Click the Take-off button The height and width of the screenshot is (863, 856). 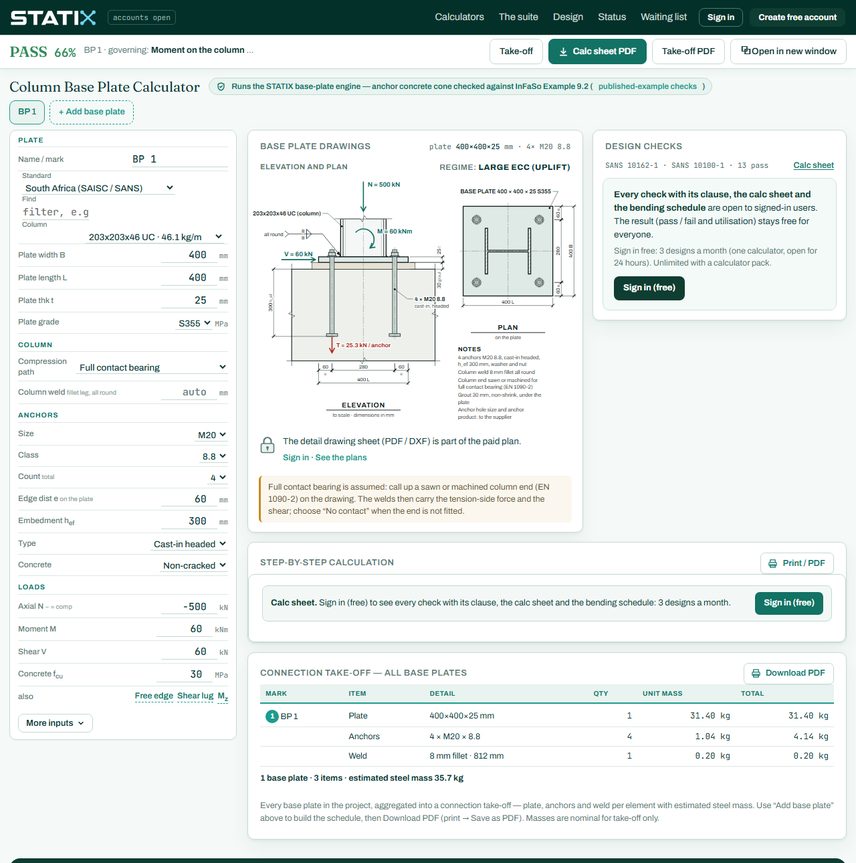pos(516,51)
